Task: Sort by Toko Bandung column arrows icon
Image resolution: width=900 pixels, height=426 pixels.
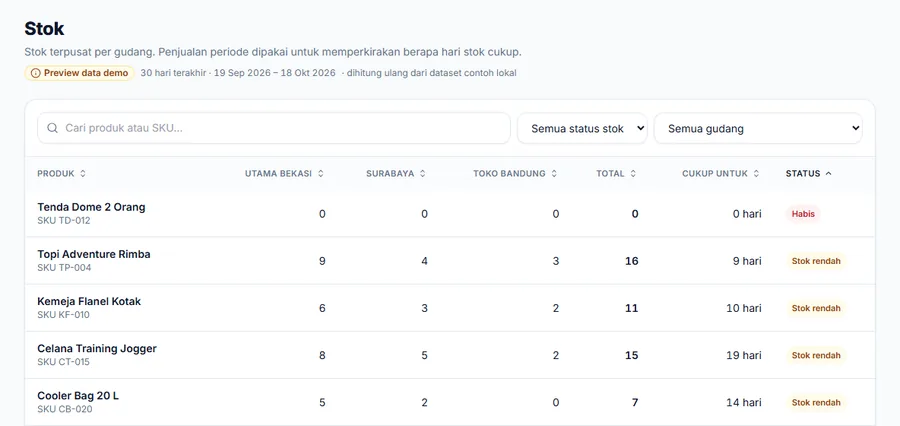Action: (x=554, y=173)
